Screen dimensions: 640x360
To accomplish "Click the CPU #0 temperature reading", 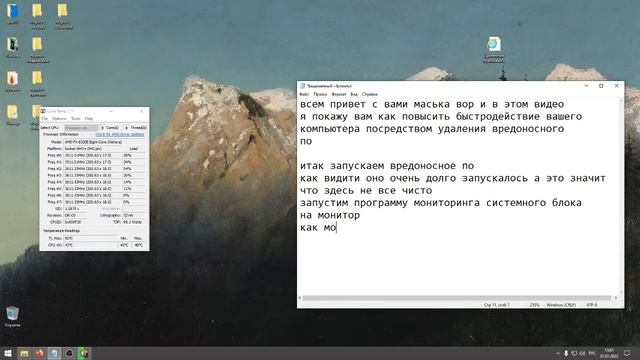I will tap(90, 245).
